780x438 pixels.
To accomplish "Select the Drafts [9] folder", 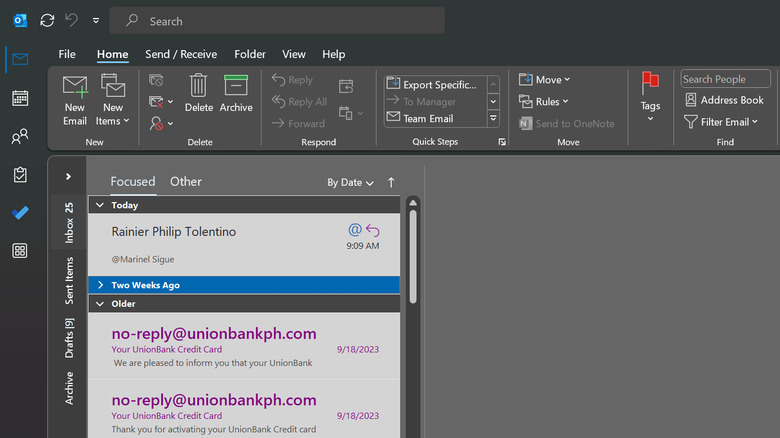I will [69, 338].
